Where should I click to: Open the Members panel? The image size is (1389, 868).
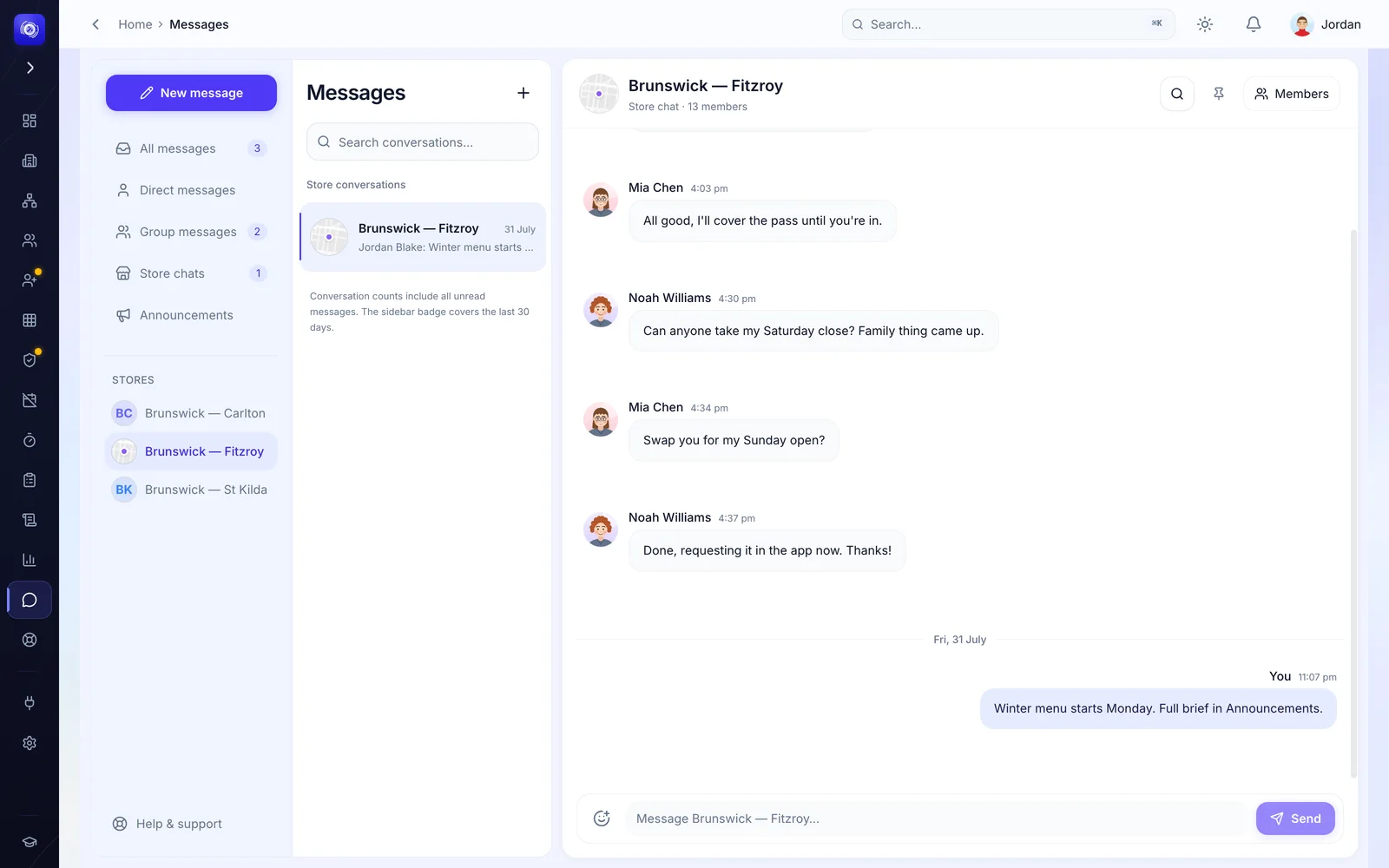(1292, 94)
